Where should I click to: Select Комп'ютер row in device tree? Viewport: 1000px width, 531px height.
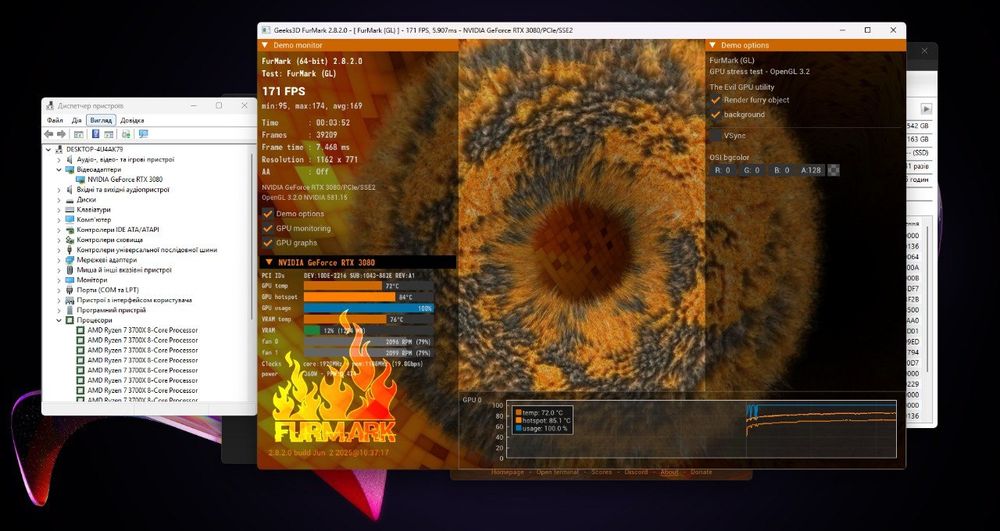(x=94, y=219)
